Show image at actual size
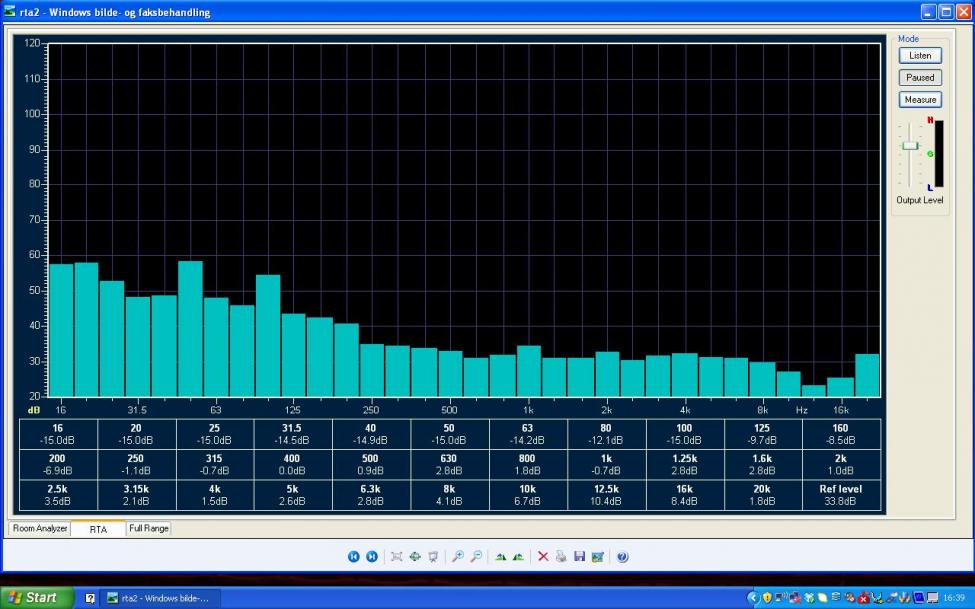The width and height of the screenshot is (975, 609). [415, 557]
